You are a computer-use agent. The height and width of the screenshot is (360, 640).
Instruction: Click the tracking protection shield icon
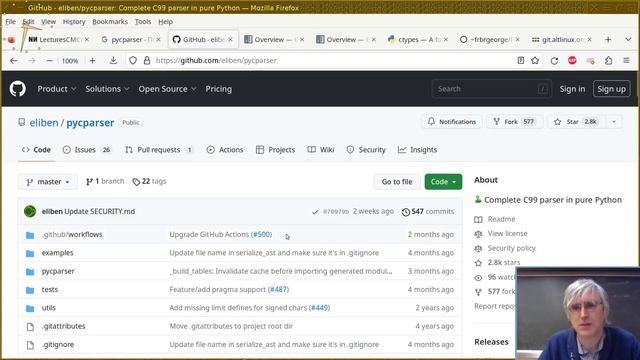point(133,60)
